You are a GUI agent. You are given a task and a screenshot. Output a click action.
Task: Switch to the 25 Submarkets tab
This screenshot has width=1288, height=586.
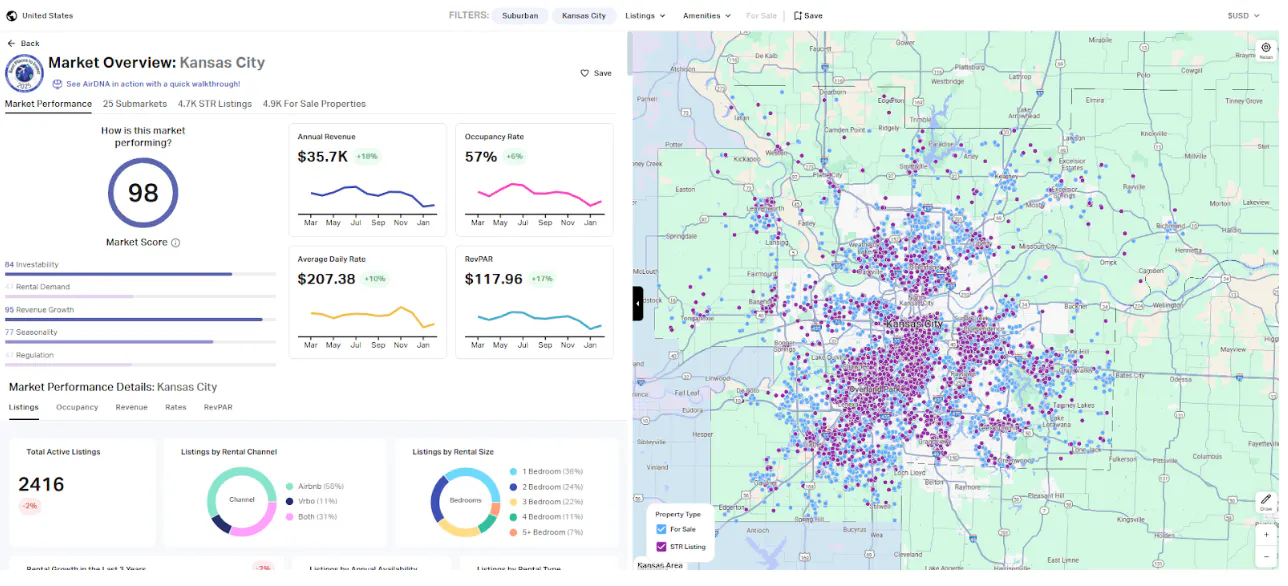(135, 104)
